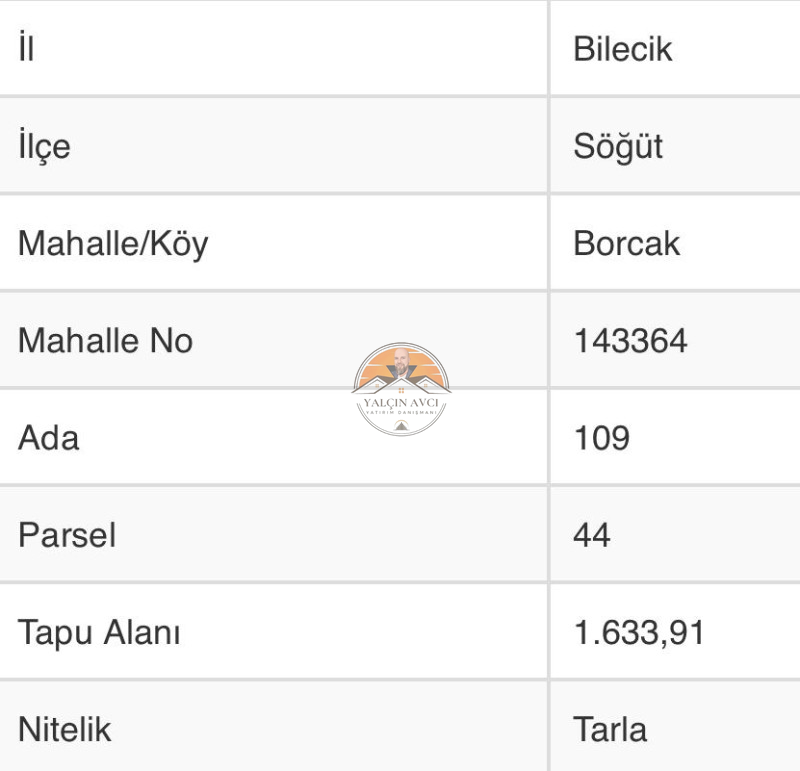Click the Yalçın Avcı watermark logo
Viewport: 800px width, 771px height.
pos(401,389)
